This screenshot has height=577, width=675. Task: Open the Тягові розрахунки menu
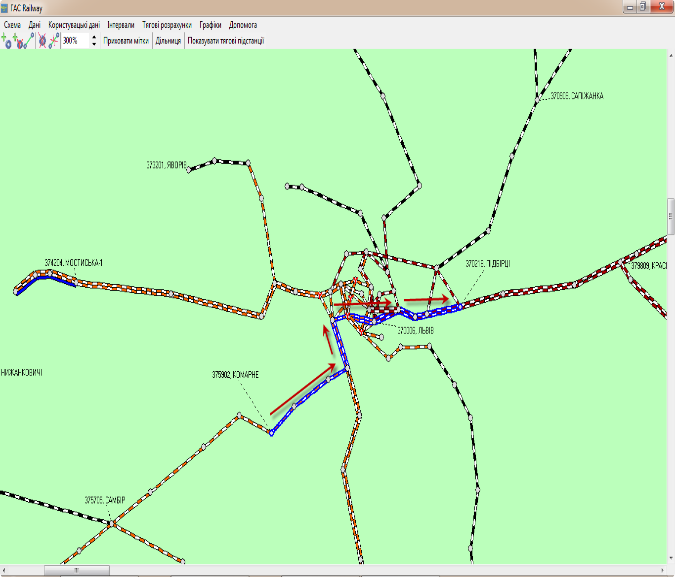[x=166, y=23]
